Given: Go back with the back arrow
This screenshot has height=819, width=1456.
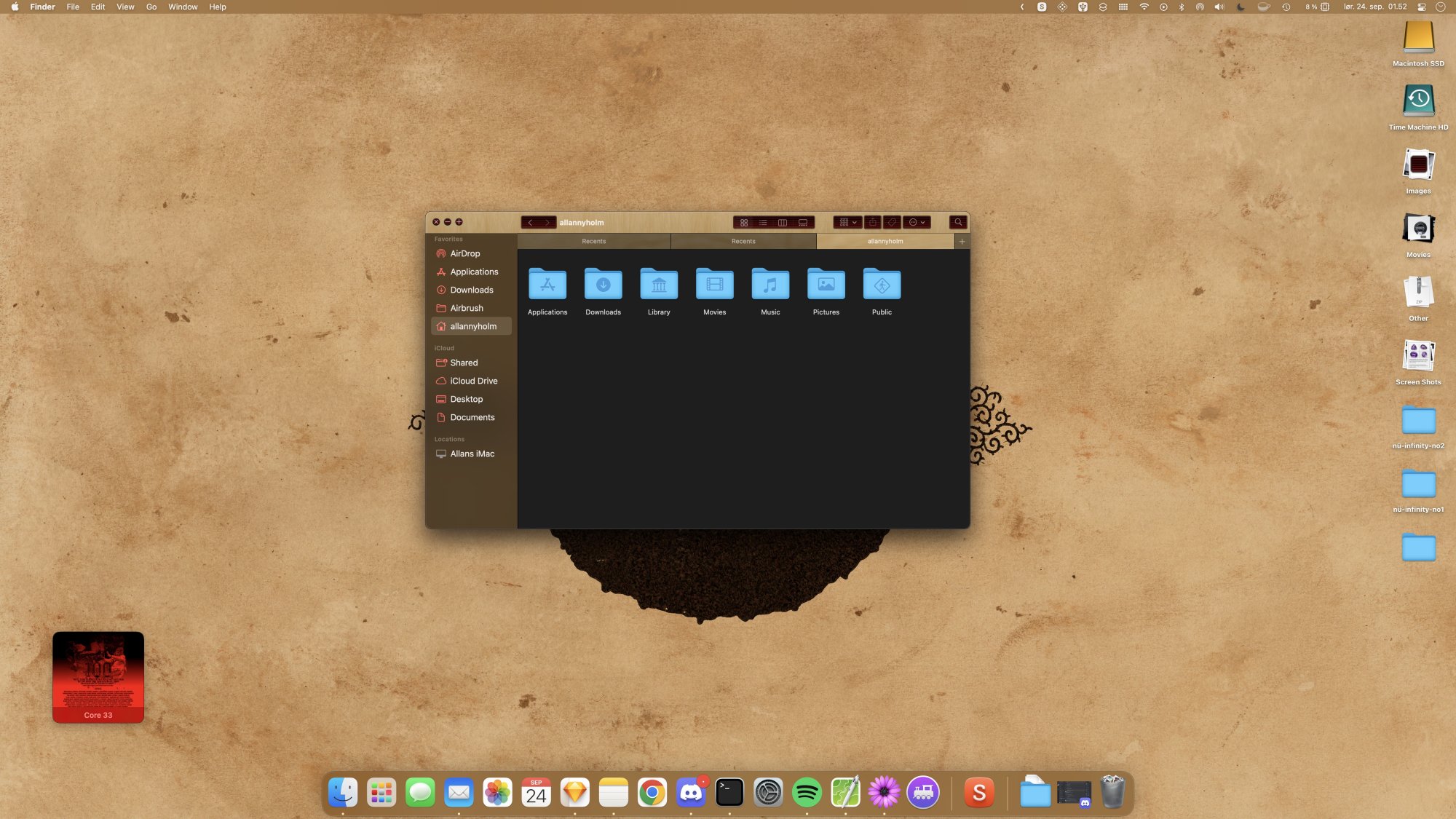Looking at the screenshot, I should point(530,223).
